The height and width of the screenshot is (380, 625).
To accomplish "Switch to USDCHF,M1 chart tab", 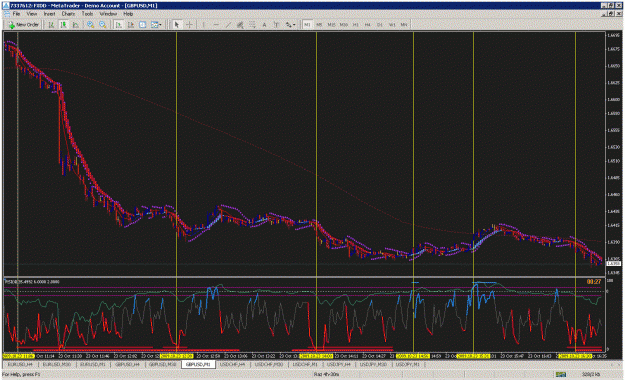I will [x=305, y=364].
